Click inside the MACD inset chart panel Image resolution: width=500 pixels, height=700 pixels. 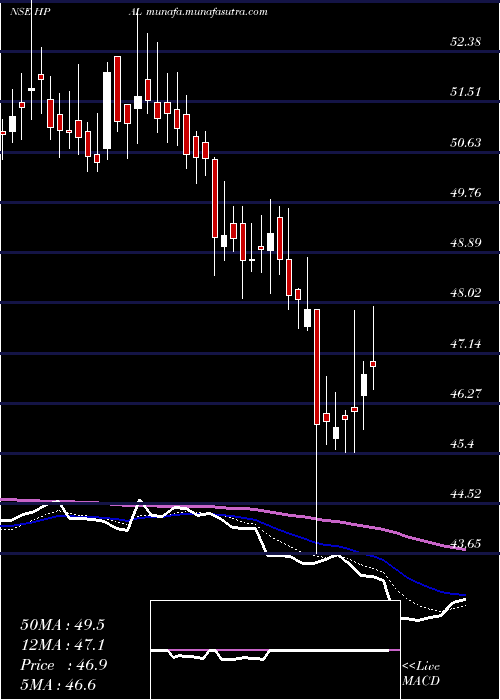pos(275,650)
